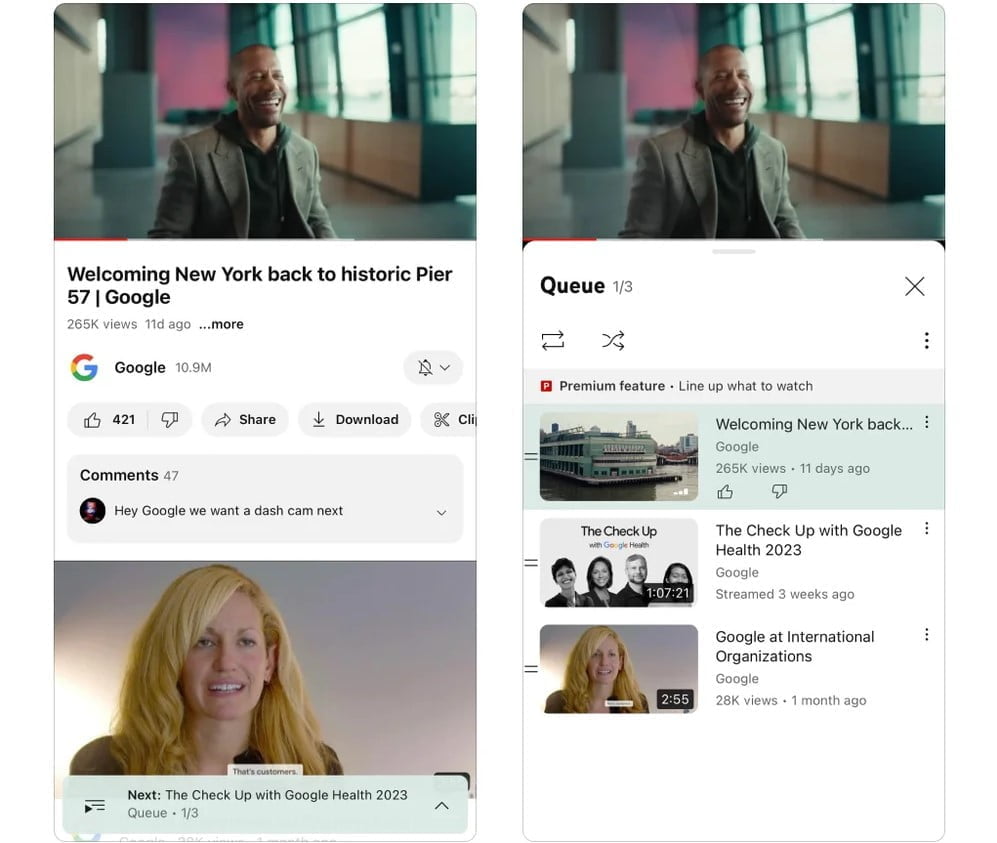Show more of the video description

[221, 324]
